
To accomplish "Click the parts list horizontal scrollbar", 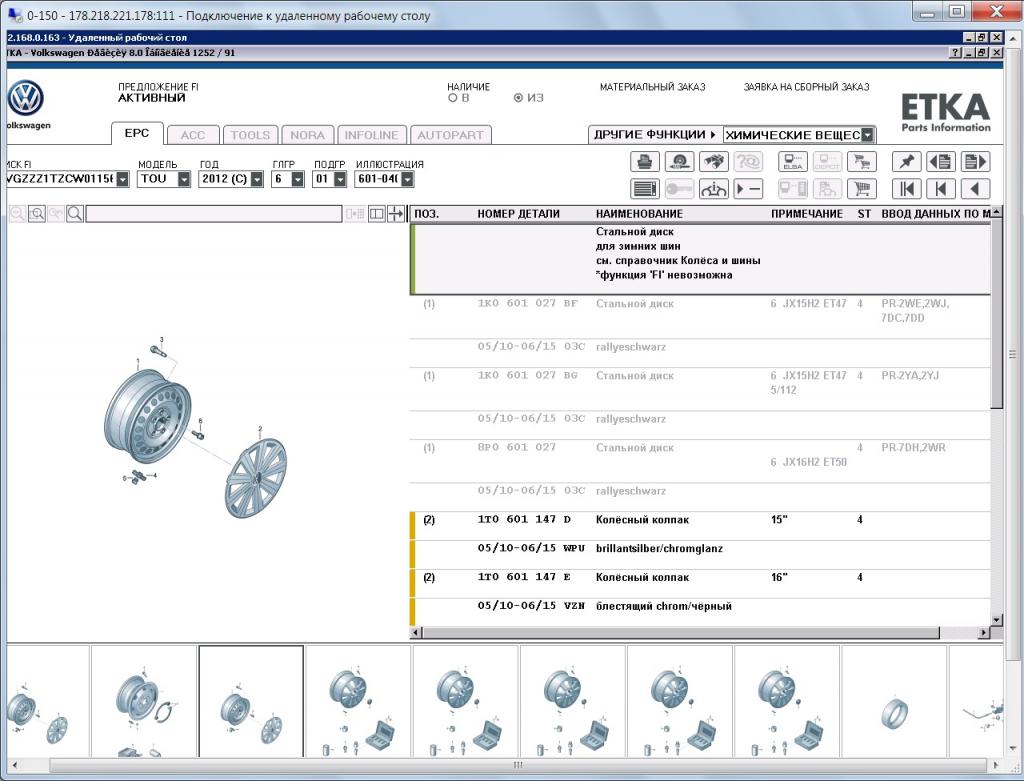I will [699, 632].
